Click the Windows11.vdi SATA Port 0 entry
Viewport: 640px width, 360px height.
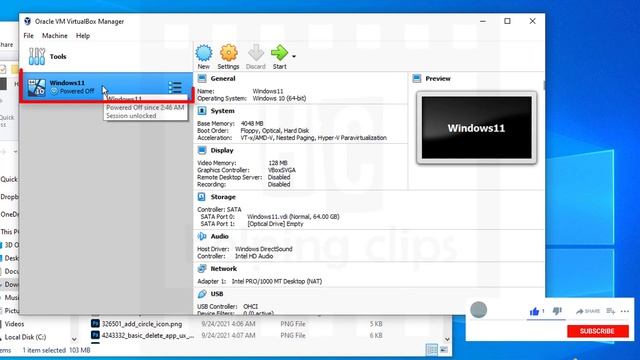pos(293,216)
